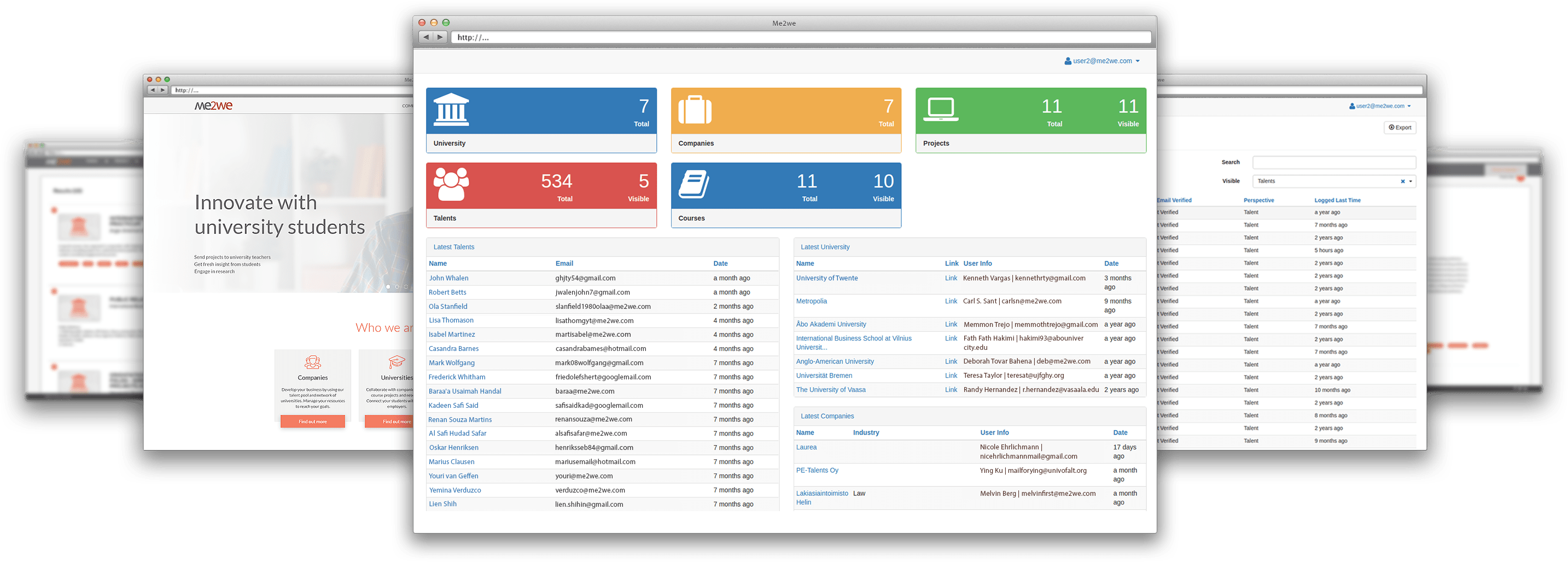1568x562 pixels.
Task: Click Industry column header in Latest Companies
Action: pyautogui.click(x=866, y=432)
